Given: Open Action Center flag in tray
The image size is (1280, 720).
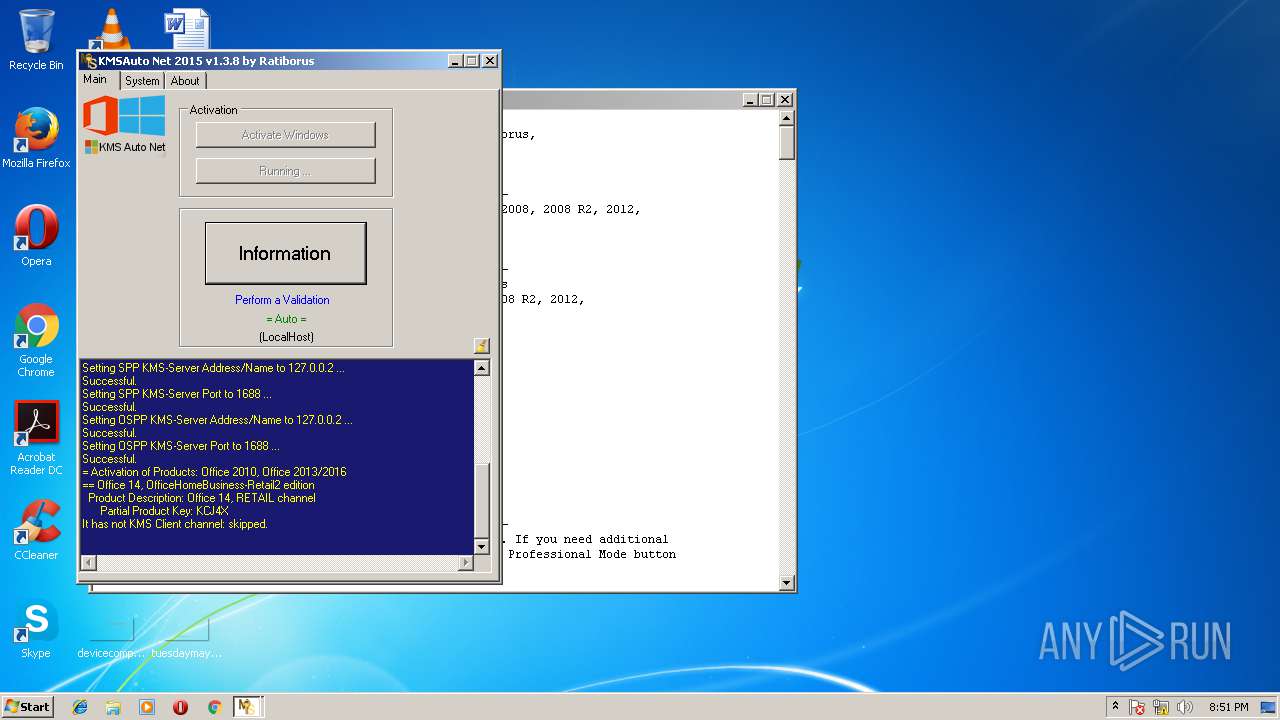Looking at the screenshot, I should (1137, 707).
